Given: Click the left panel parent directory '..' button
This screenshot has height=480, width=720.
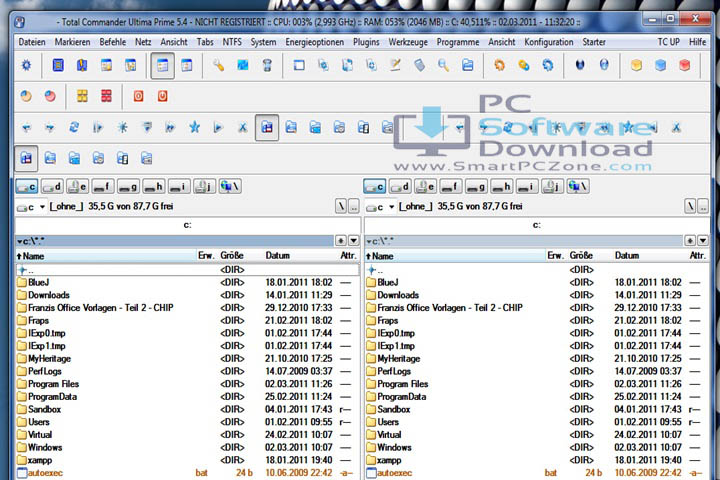Looking at the screenshot, I should point(354,207).
